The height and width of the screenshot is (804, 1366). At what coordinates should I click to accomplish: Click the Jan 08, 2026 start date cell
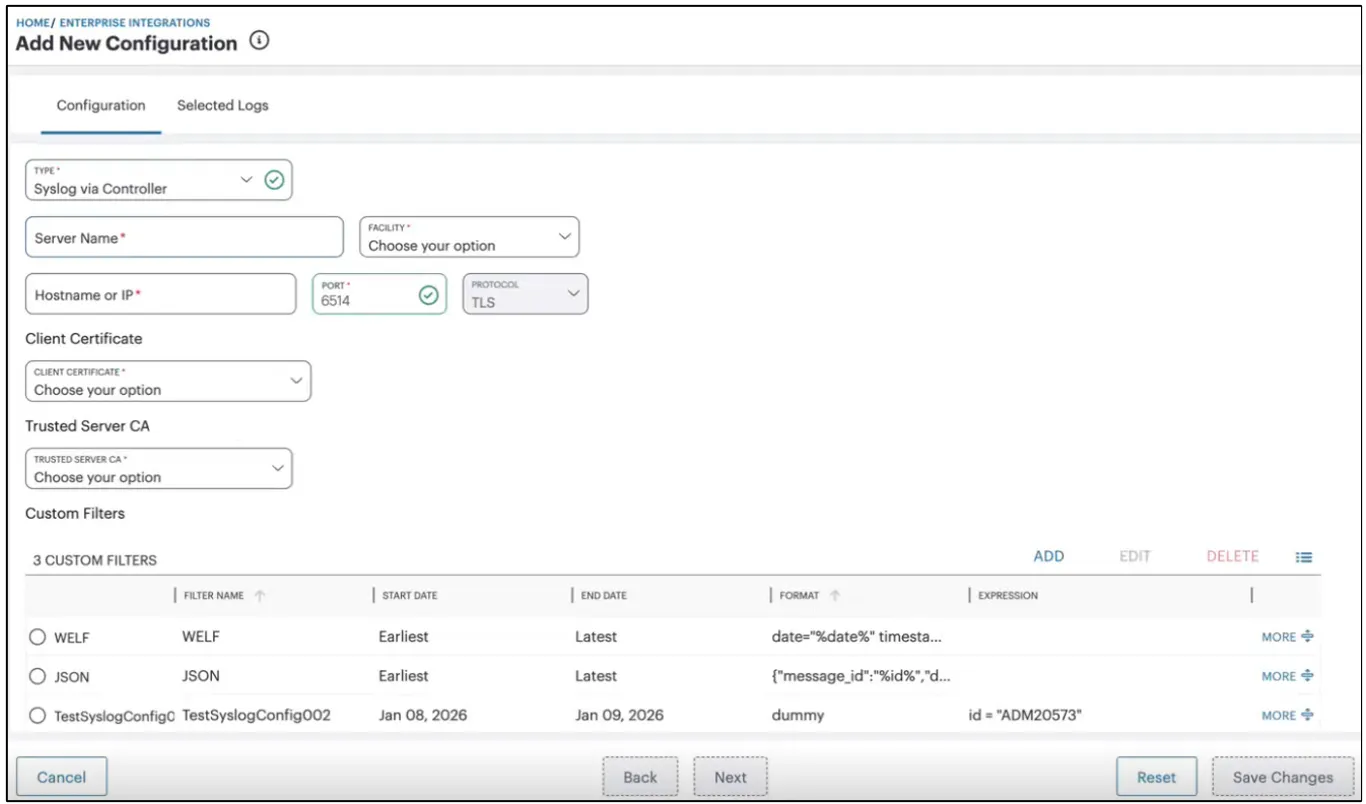pyautogui.click(x=423, y=715)
